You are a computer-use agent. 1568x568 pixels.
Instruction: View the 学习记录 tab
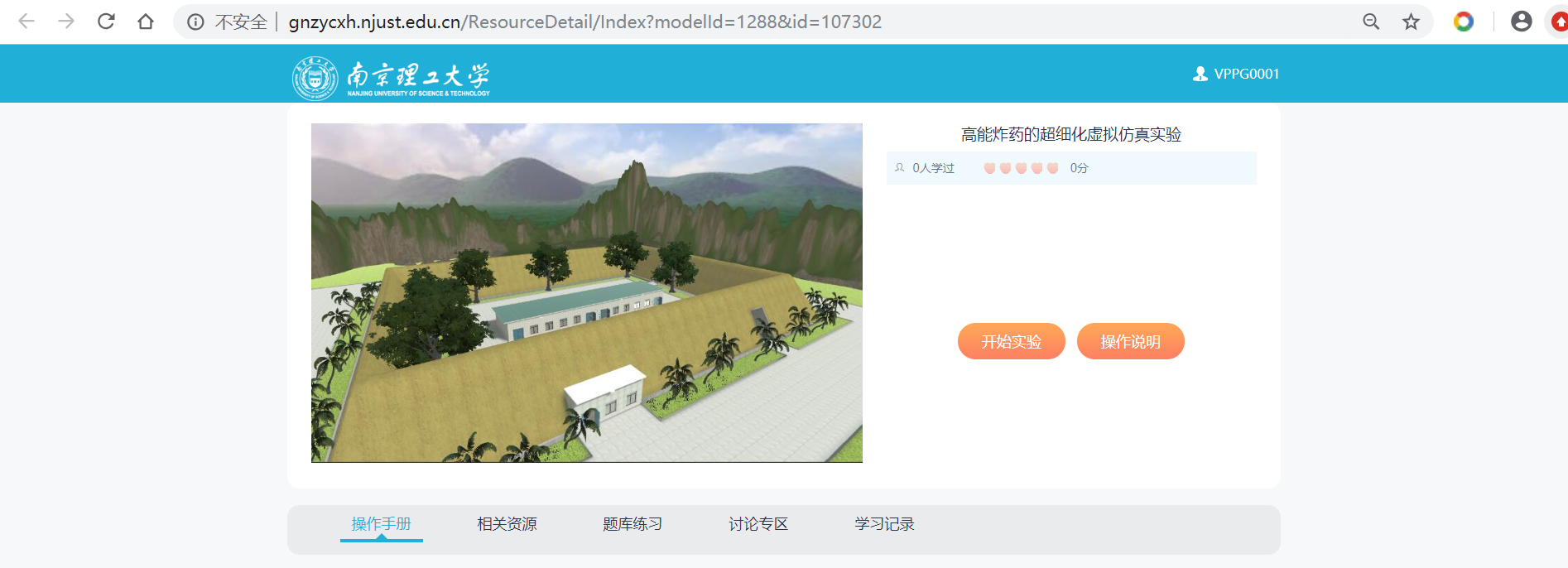tap(884, 524)
